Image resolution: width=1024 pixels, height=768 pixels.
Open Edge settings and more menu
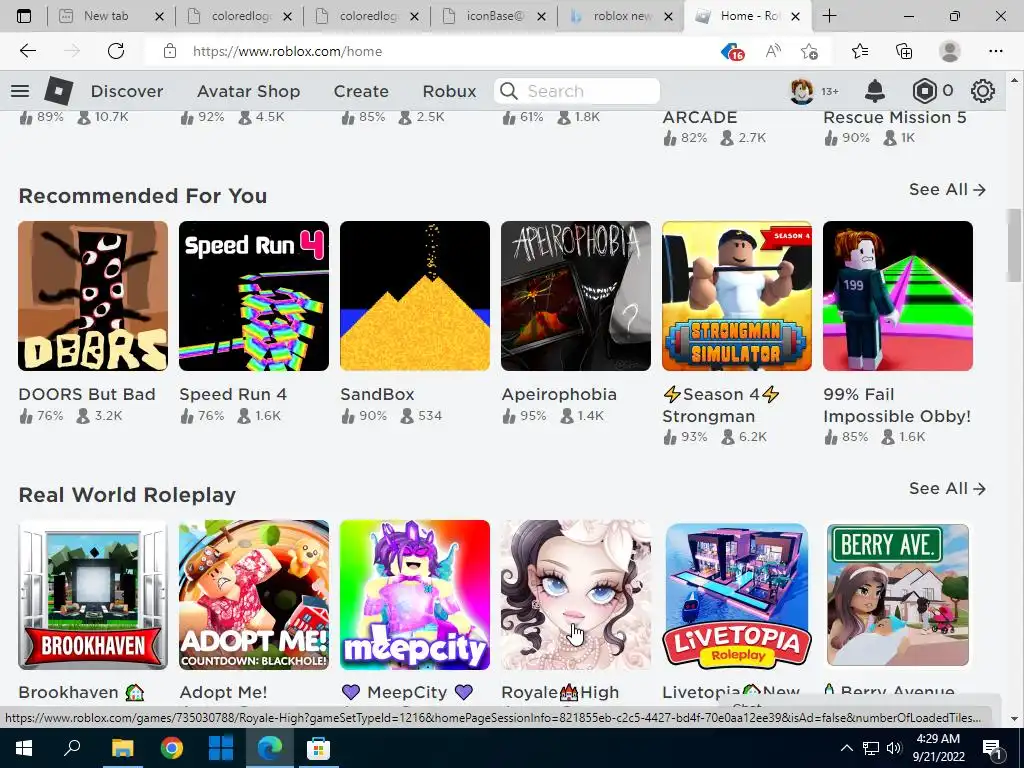tap(995, 51)
